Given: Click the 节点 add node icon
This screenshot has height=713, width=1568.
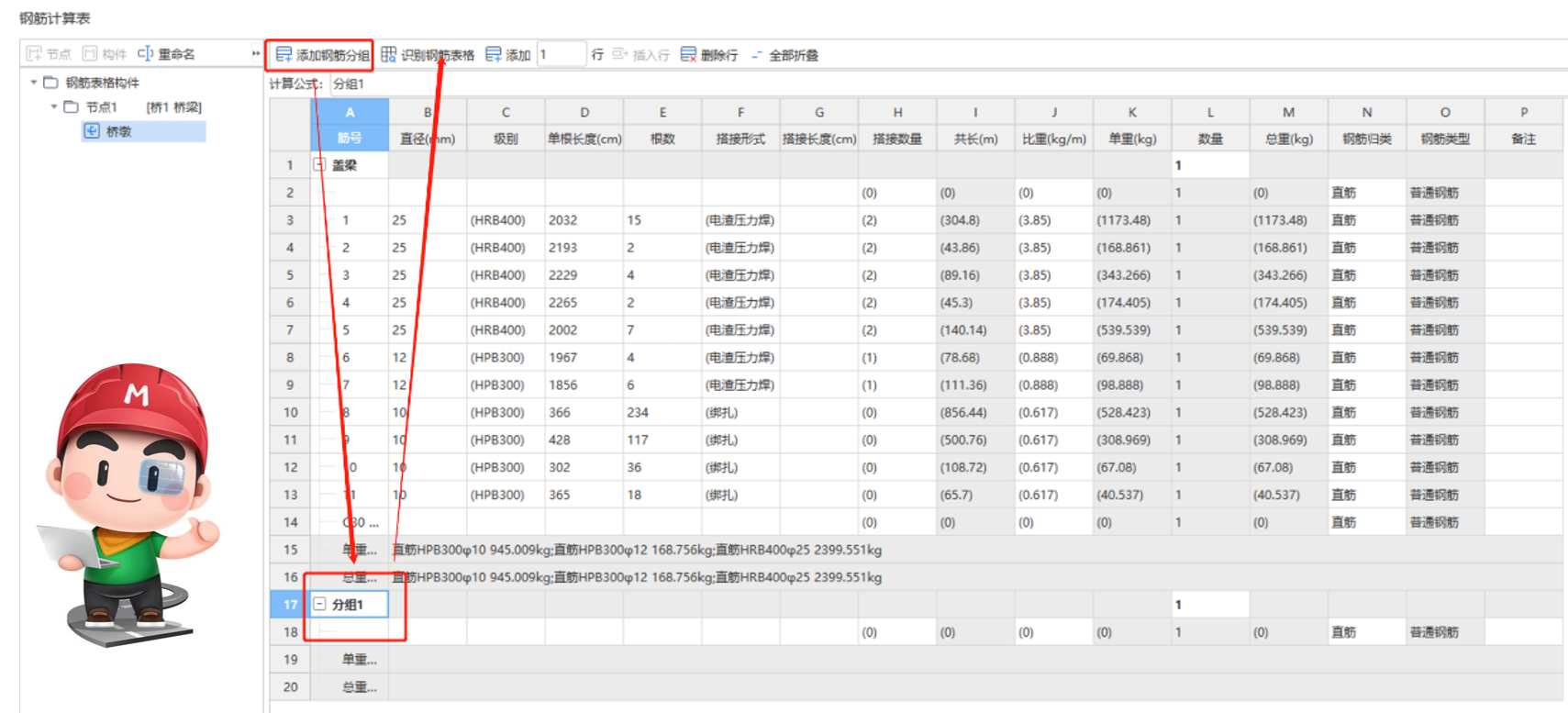Looking at the screenshot, I should (35, 54).
